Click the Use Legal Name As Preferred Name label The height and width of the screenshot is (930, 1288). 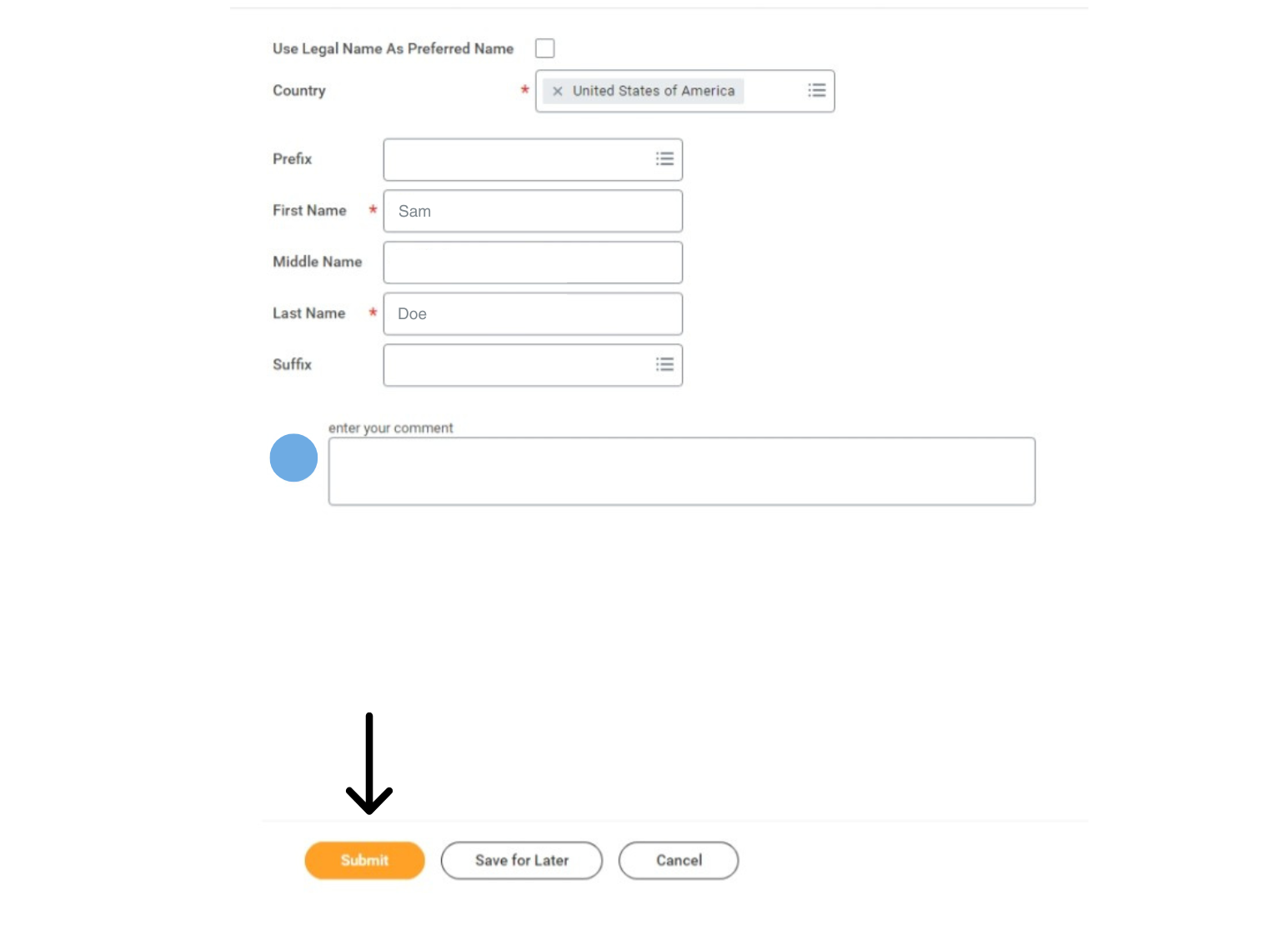coord(393,48)
